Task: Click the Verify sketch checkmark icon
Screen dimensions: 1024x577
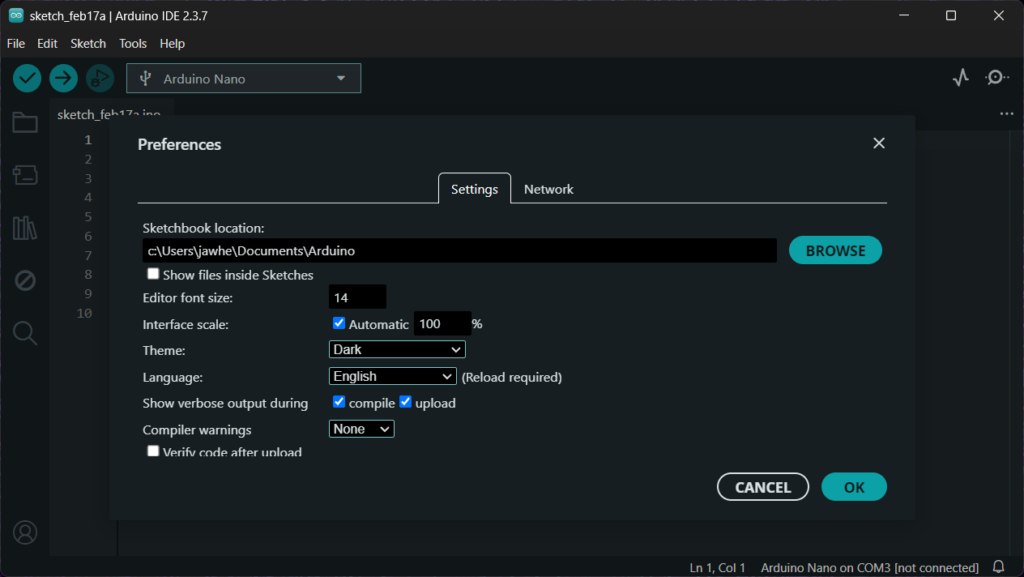Action: pos(27,78)
